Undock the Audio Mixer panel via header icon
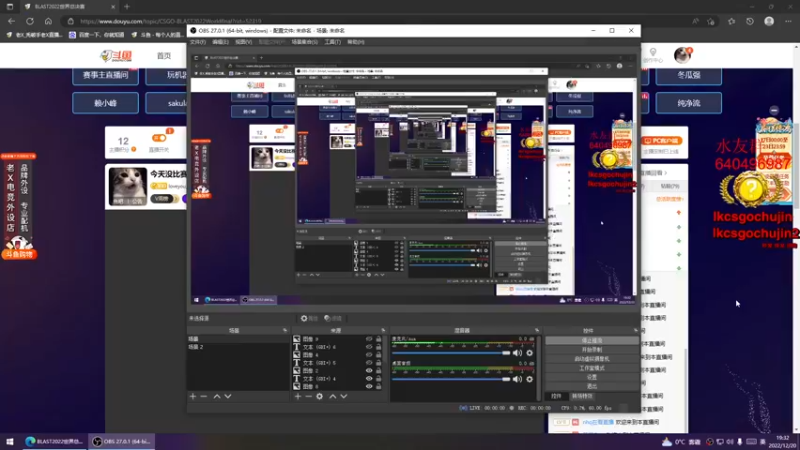 (537, 331)
